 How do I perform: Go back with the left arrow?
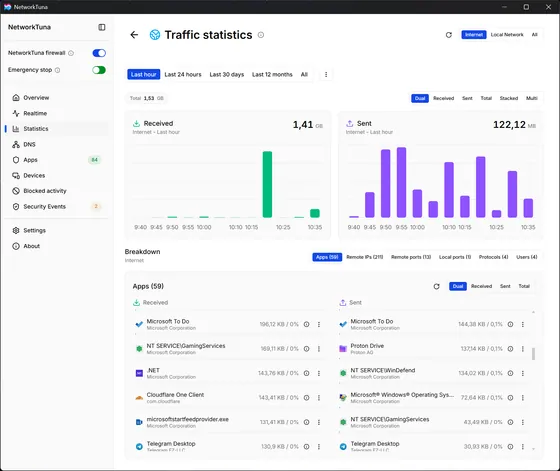[134, 35]
